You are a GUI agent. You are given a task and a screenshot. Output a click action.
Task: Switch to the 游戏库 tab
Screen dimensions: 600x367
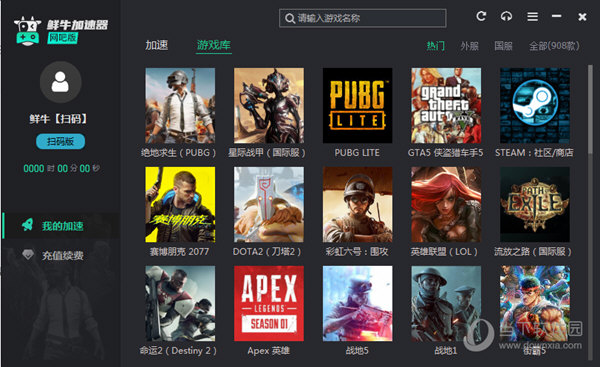[x=214, y=45]
